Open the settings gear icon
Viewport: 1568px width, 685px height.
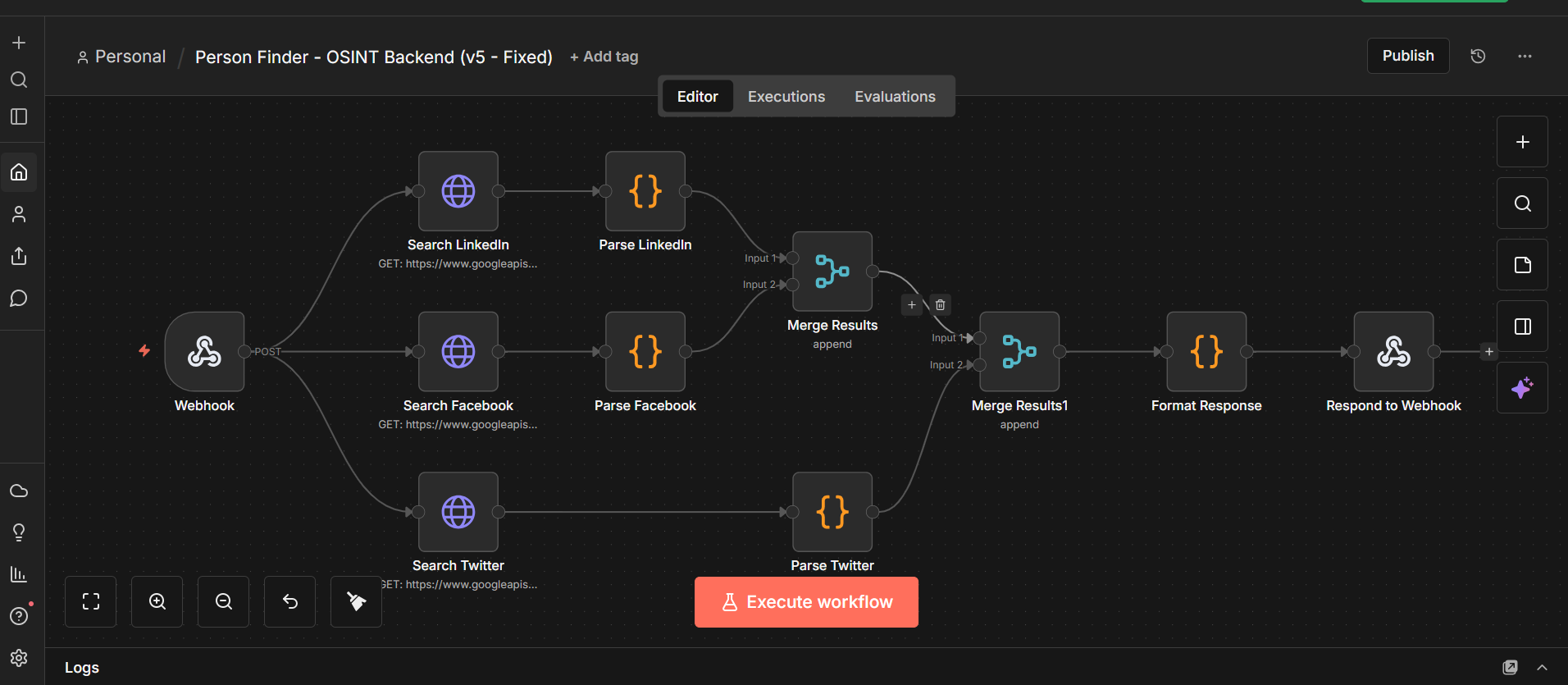pyautogui.click(x=19, y=658)
